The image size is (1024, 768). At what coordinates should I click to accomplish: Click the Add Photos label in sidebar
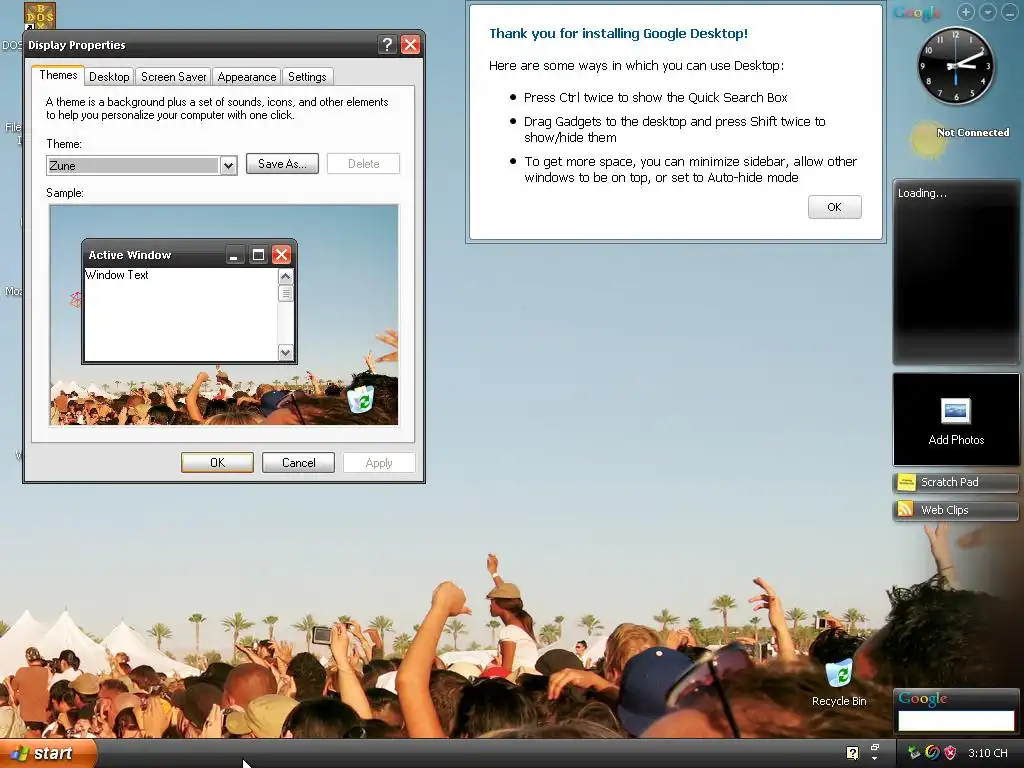956,440
